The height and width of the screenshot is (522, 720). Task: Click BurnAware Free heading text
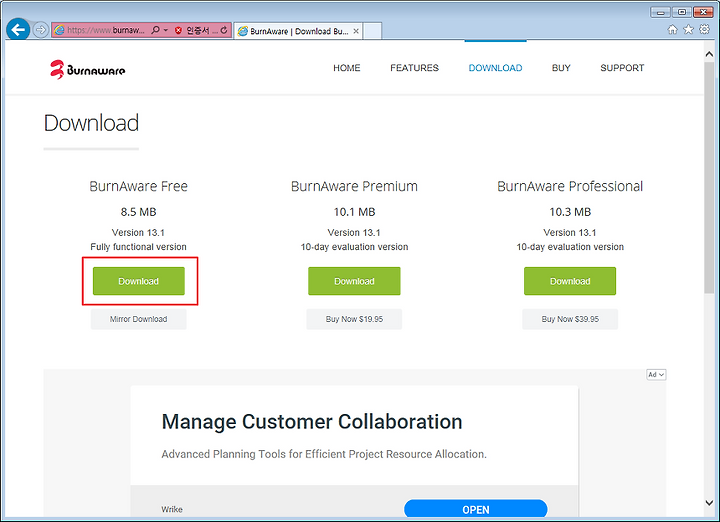point(139,186)
